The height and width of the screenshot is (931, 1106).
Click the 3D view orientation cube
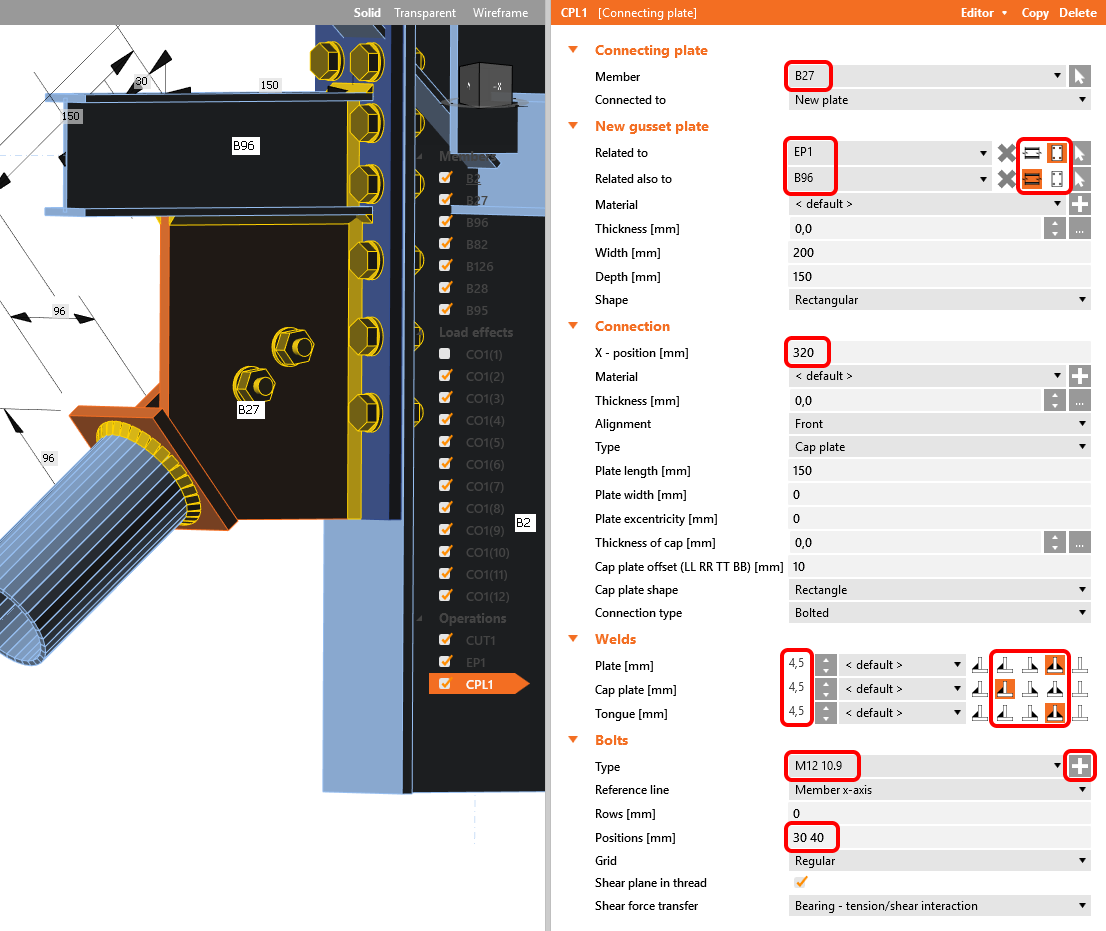coord(485,86)
